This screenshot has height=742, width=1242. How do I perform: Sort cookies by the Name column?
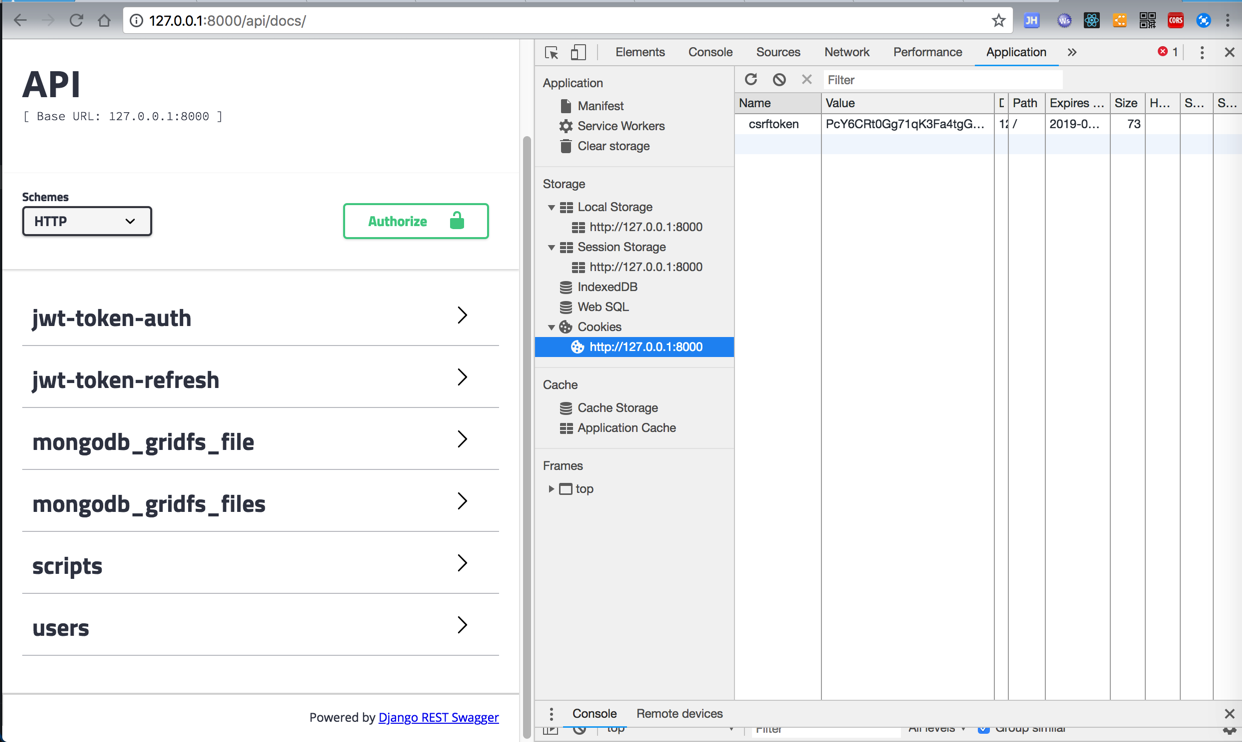coord(778,103)
